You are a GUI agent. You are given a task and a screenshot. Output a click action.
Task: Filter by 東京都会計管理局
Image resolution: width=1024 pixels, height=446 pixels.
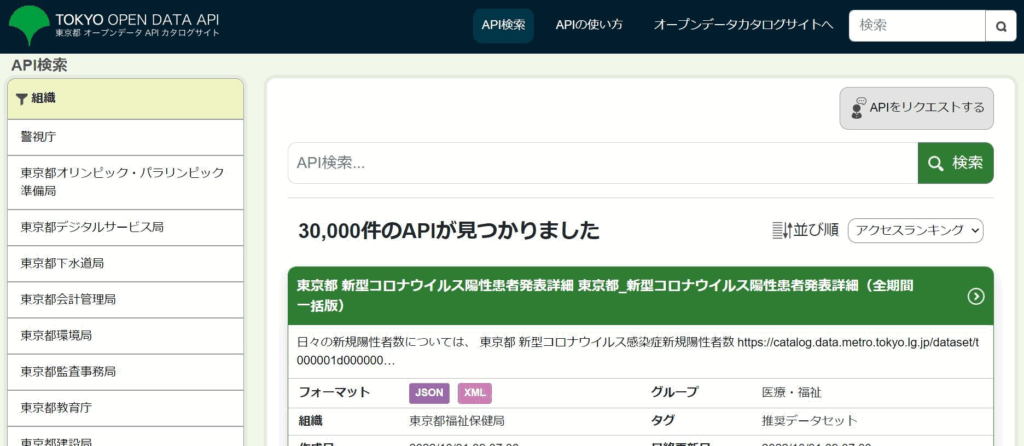point(125,300)
